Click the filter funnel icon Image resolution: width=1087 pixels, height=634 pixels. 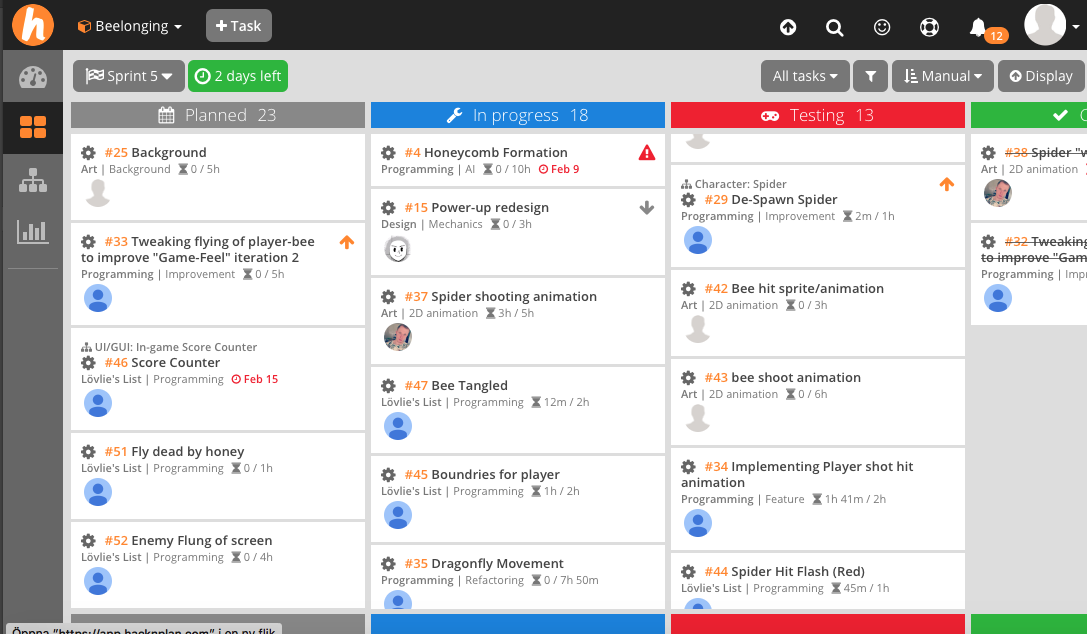point(871,76)
